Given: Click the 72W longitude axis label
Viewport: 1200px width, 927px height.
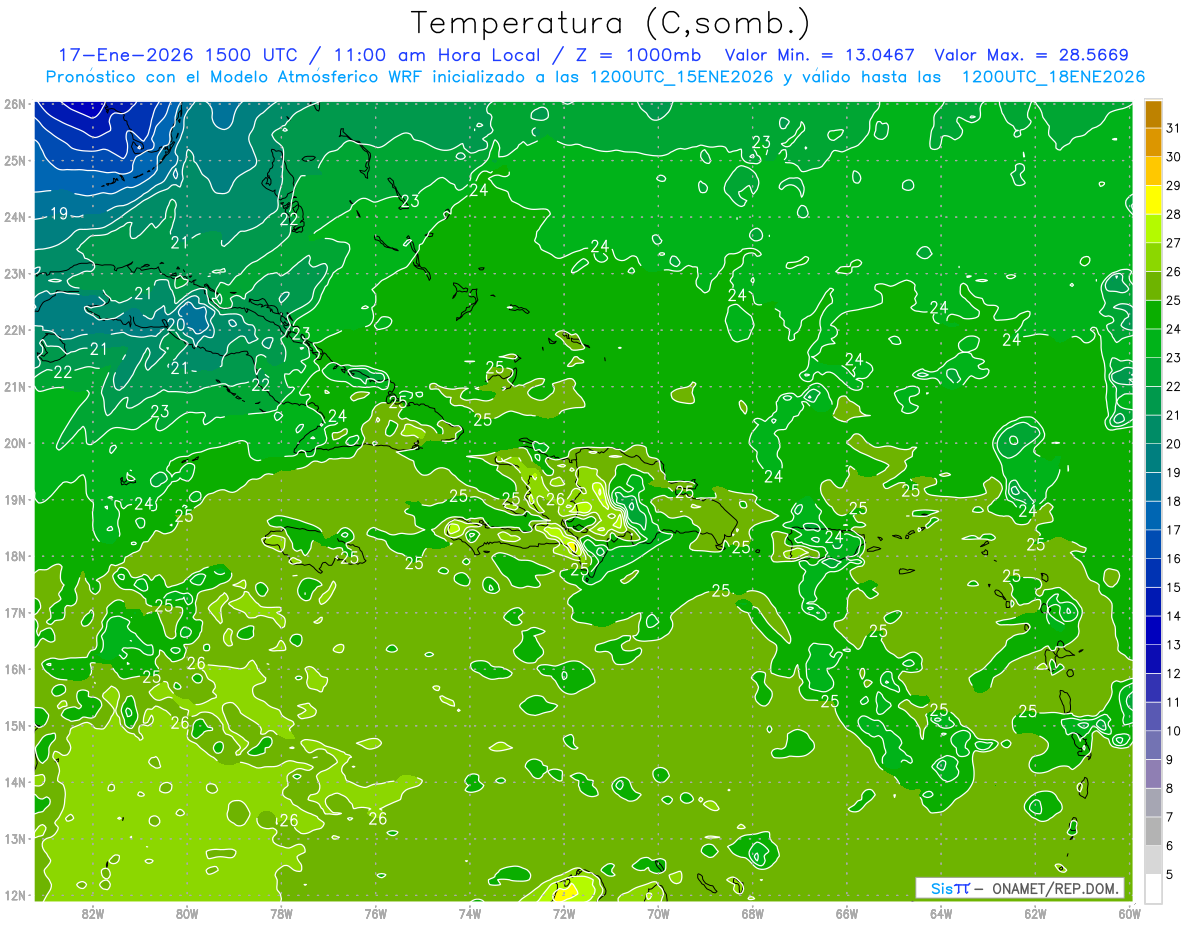Looking at the screenshot, I should [x=564, y=913].
